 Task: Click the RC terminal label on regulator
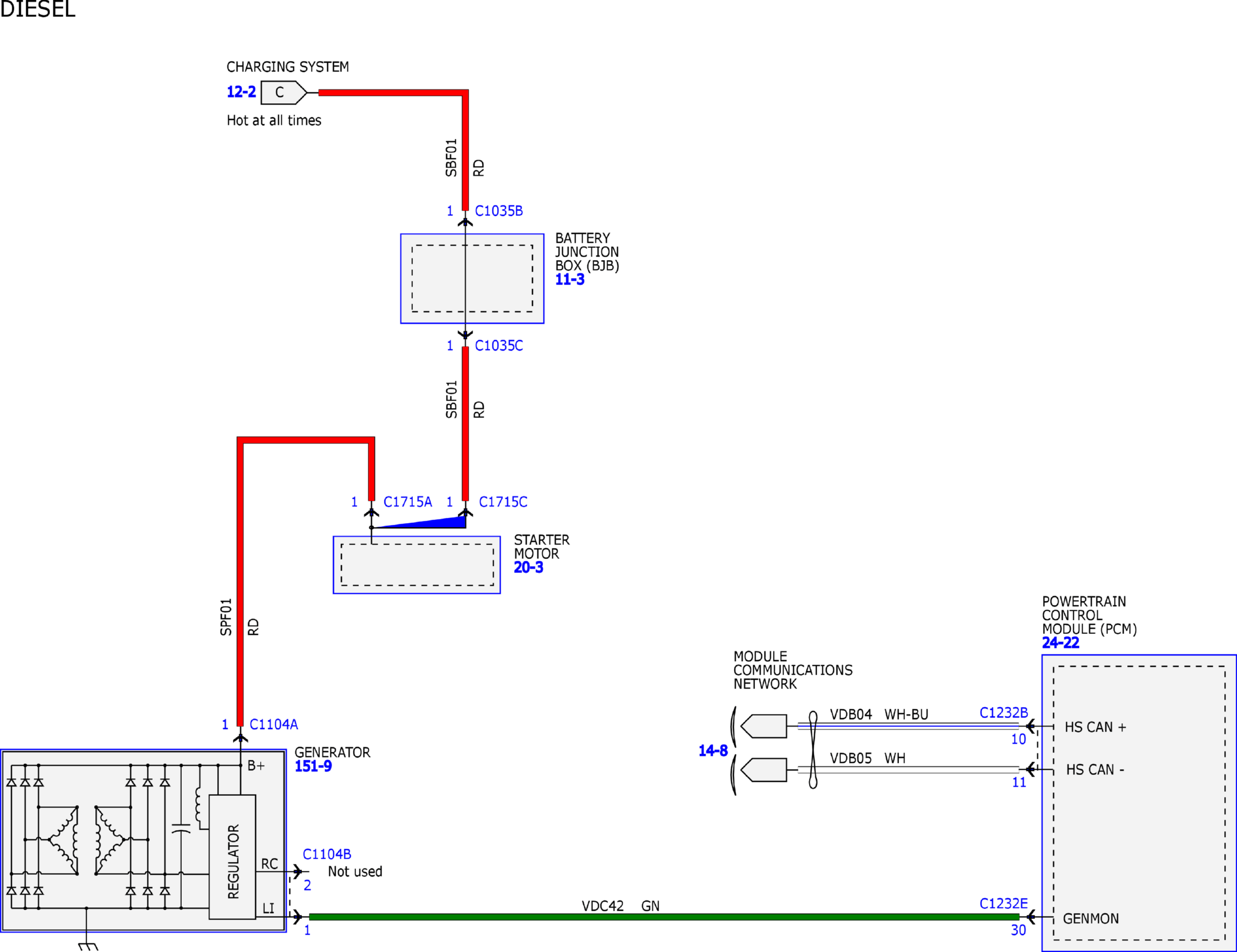[269, 864]
